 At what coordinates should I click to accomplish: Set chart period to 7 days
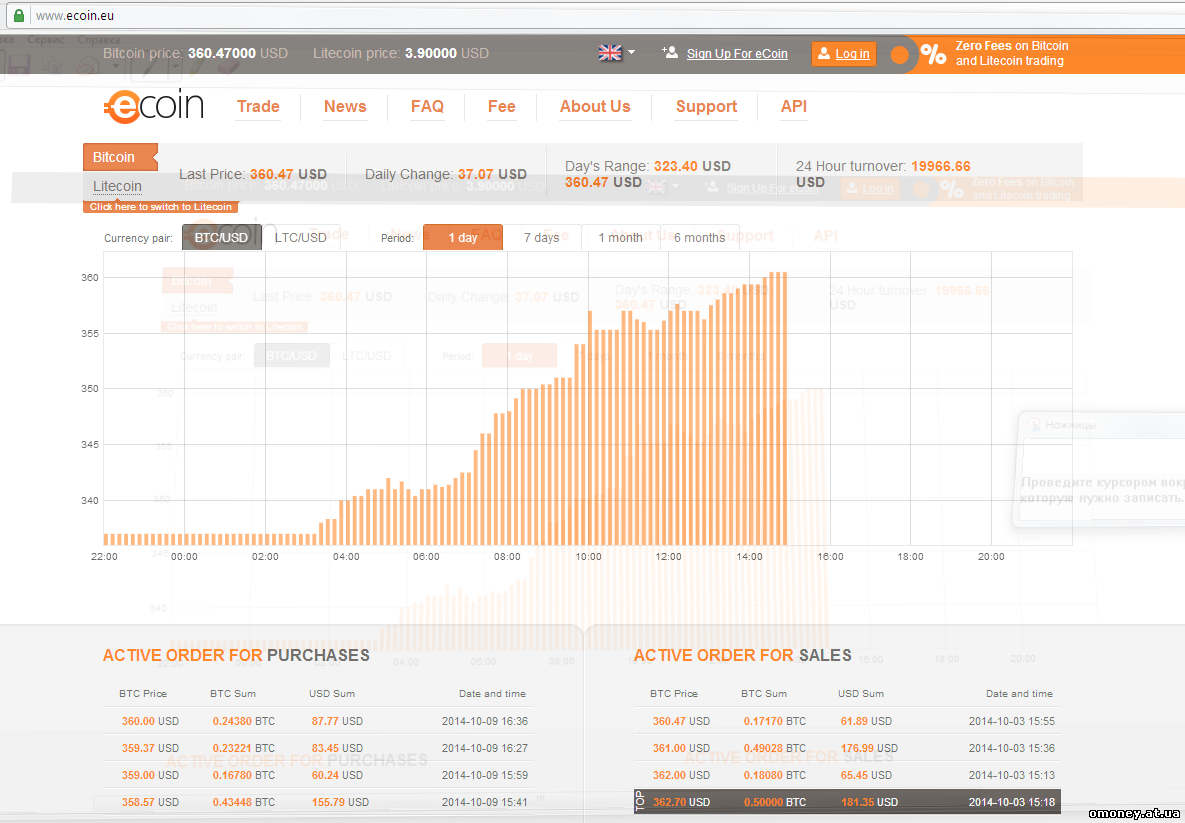pyautogui.click(x=542, y=237)
